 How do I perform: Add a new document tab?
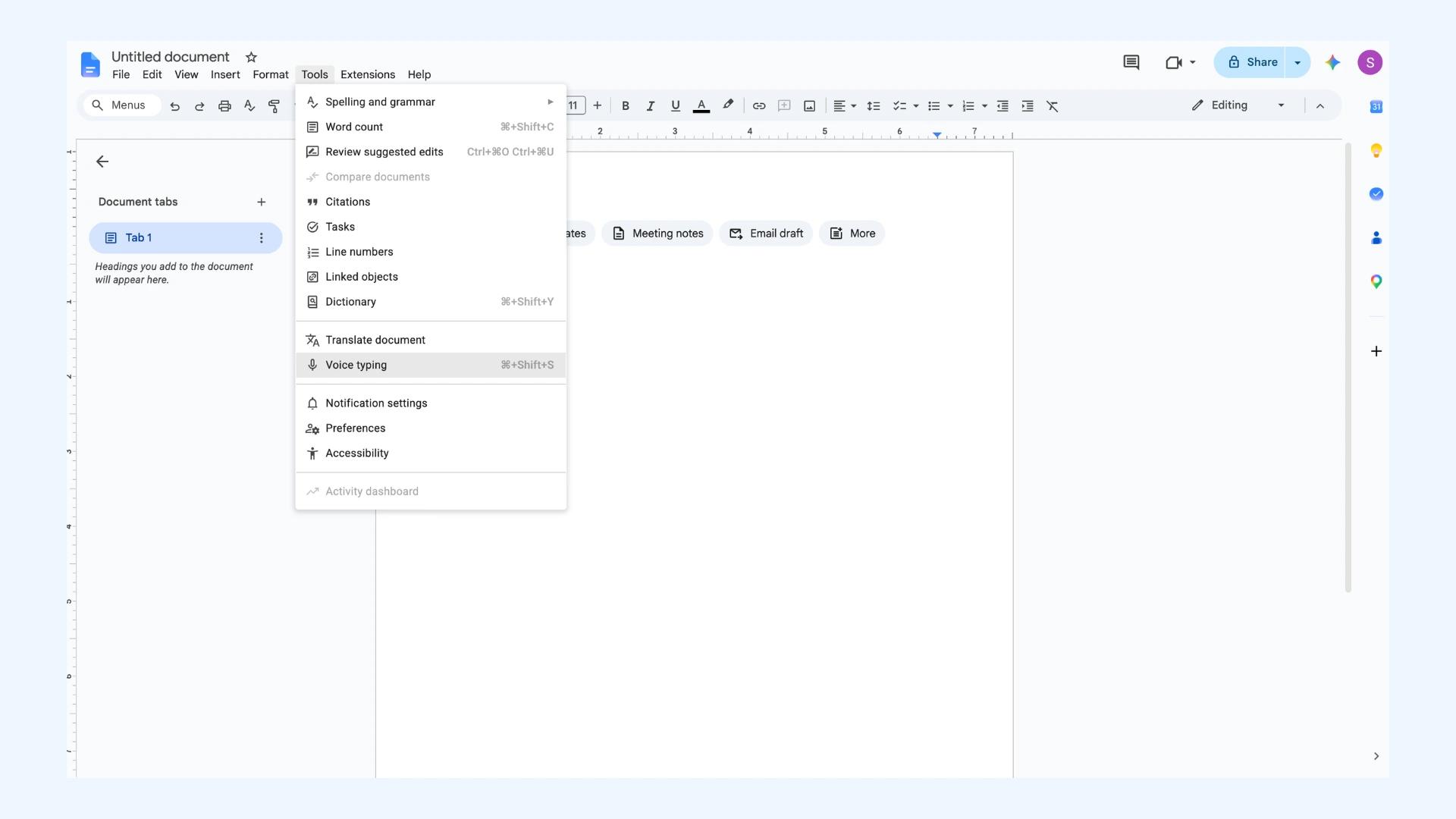(x=262, y=202)
